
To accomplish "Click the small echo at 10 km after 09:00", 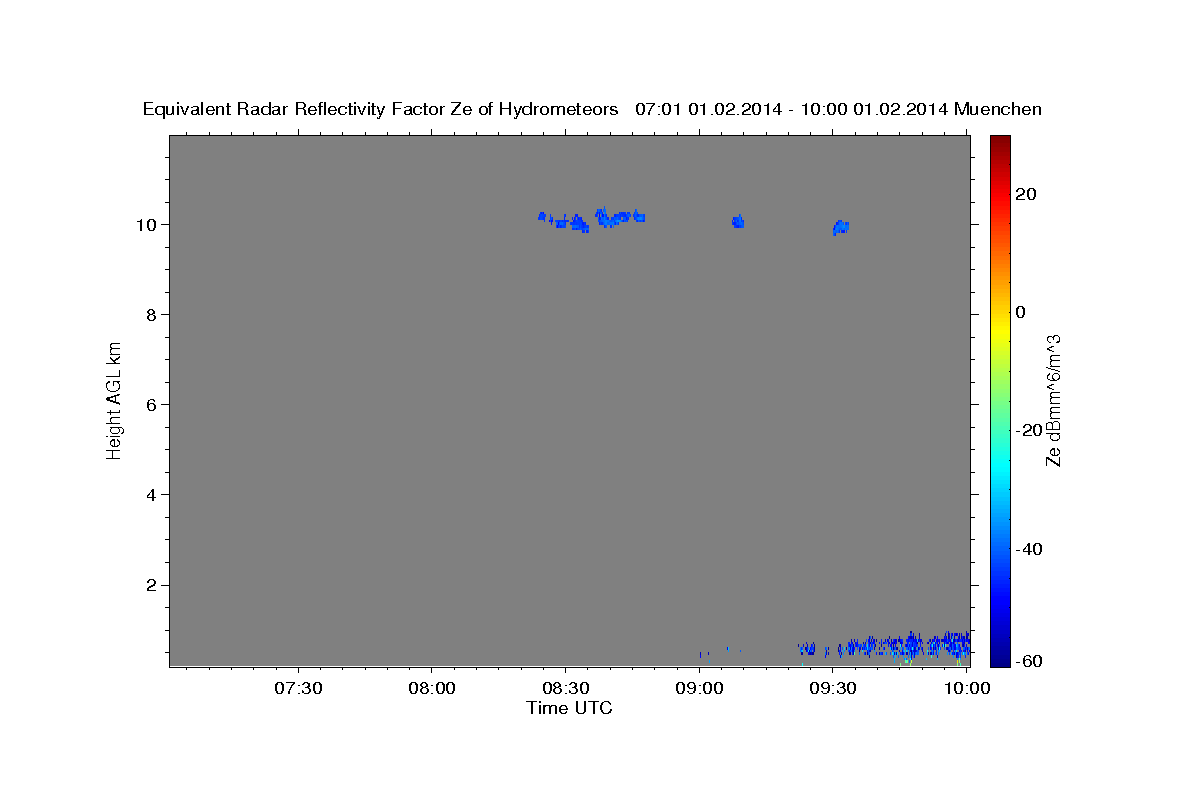I will tap(738, 221).
